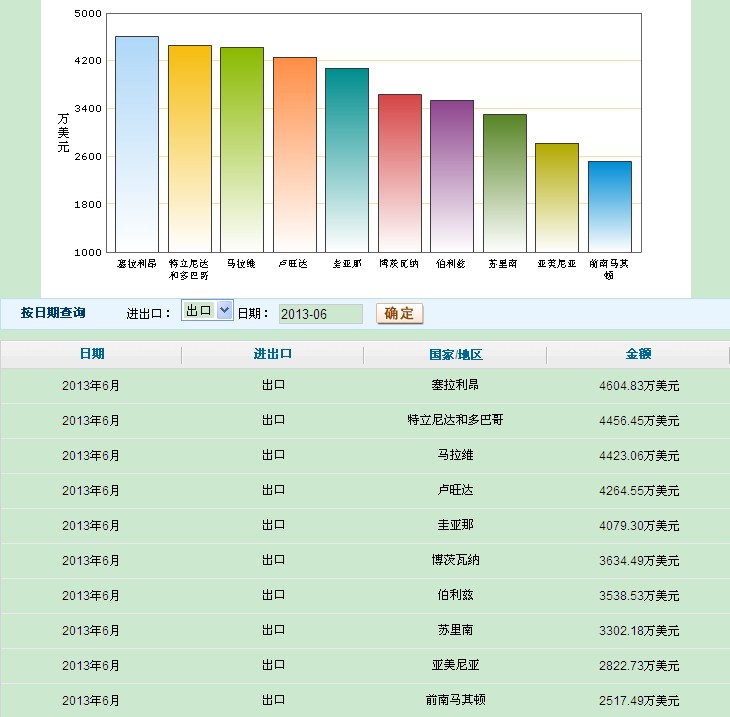Click the light blue 塞拉利昂 bar
Screen dimensions: 730x717
tap(137, 144)
